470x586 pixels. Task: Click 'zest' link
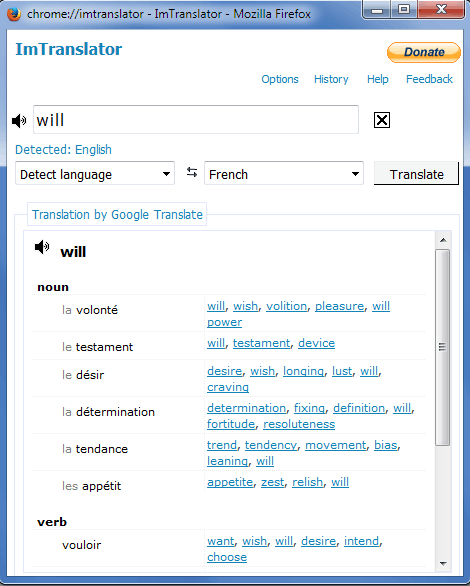(x=272, y=482)
